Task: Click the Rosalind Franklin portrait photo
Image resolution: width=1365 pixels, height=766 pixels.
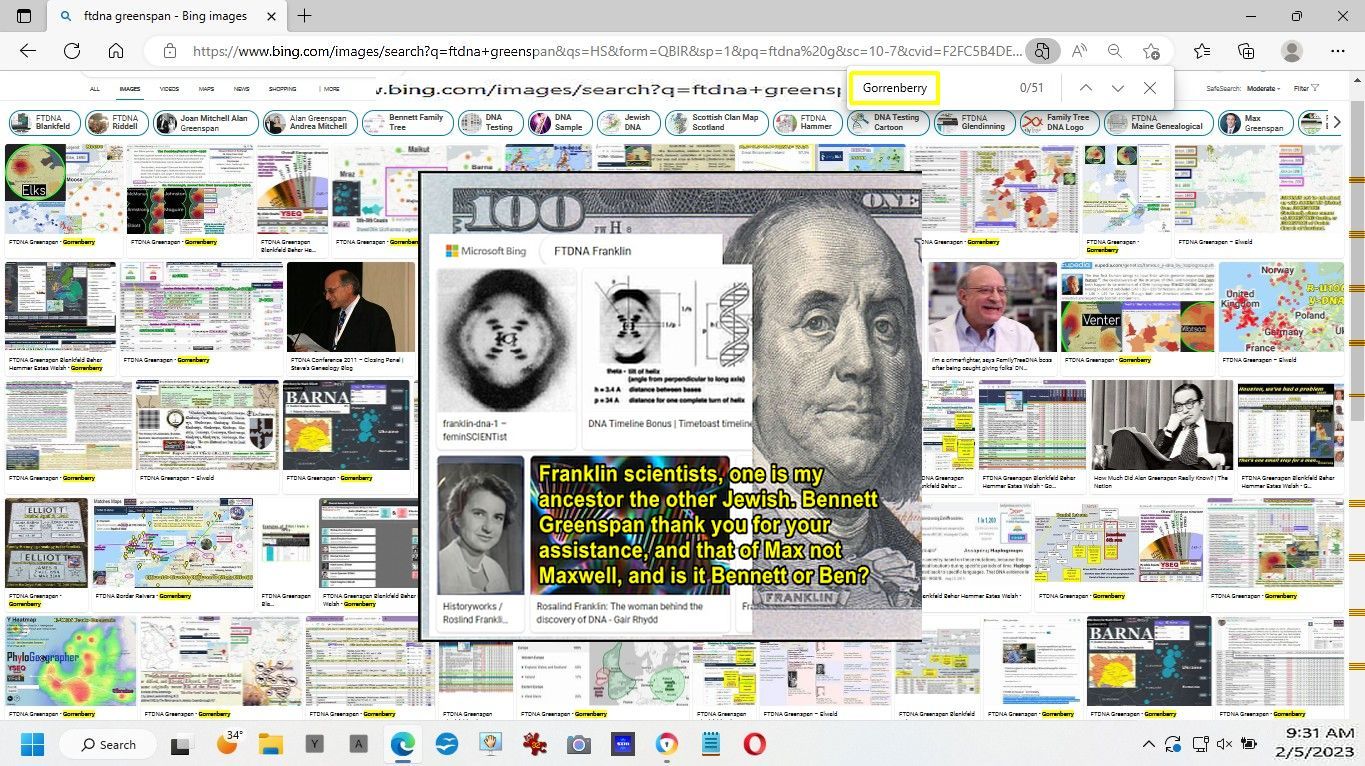Action: [480, 525]
